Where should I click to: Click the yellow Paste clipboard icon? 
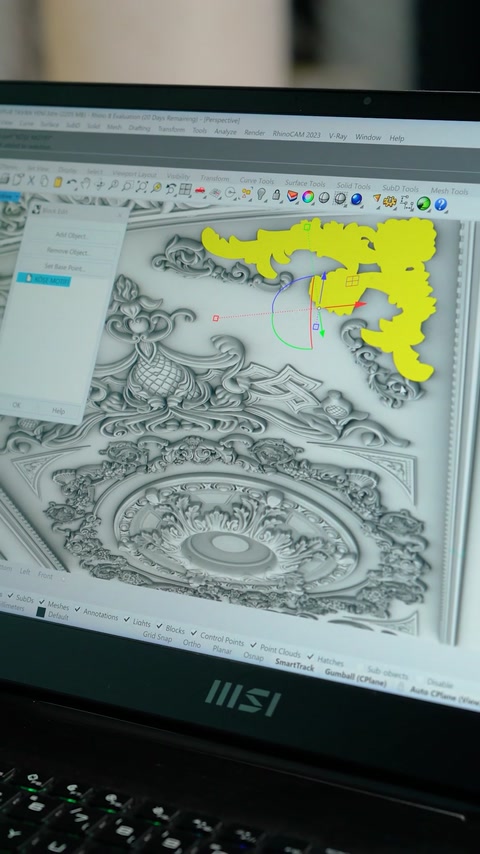(58, 182)
